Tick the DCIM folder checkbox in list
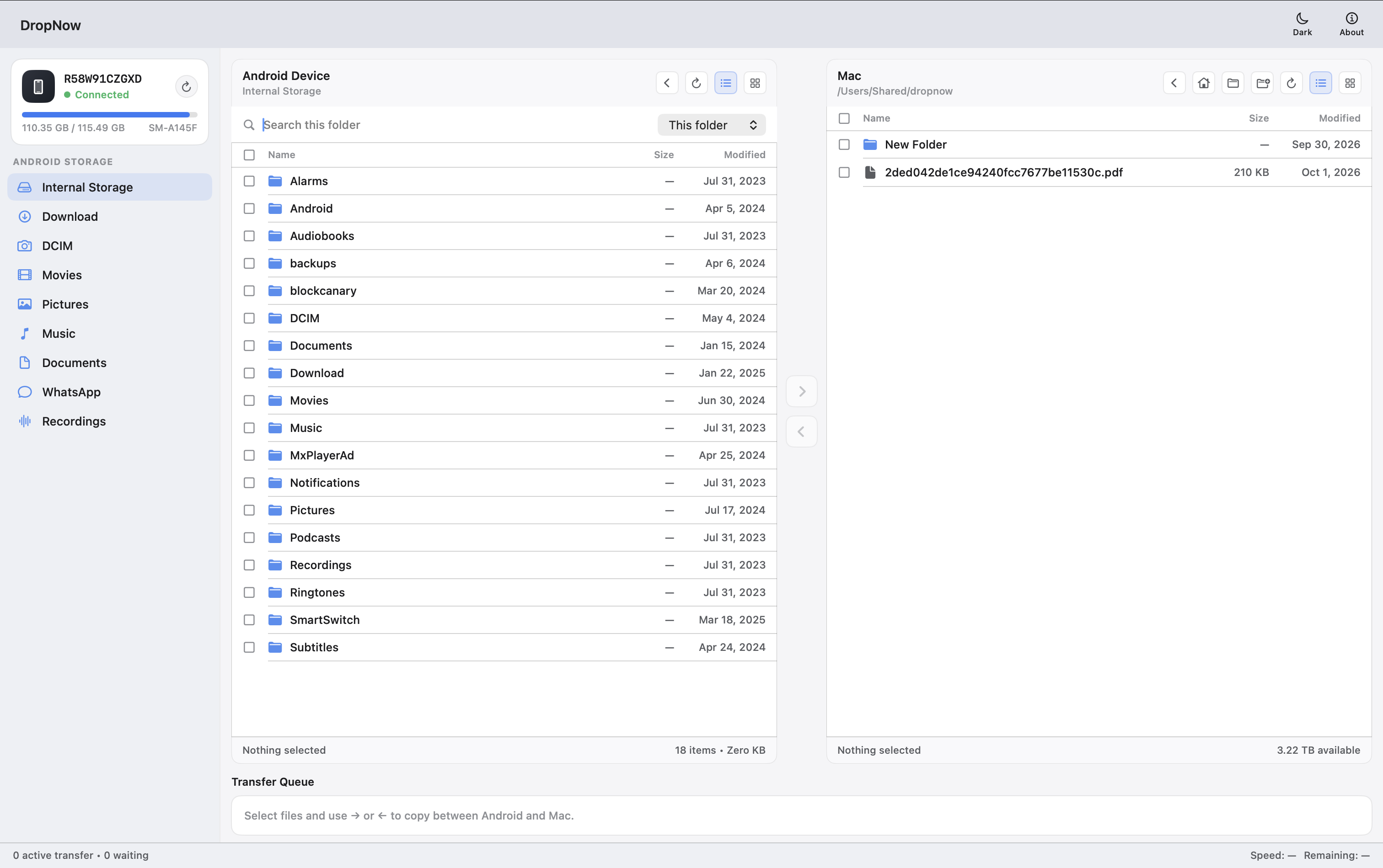The height and width of the screenshot is (868, 1383). point(249,319)
